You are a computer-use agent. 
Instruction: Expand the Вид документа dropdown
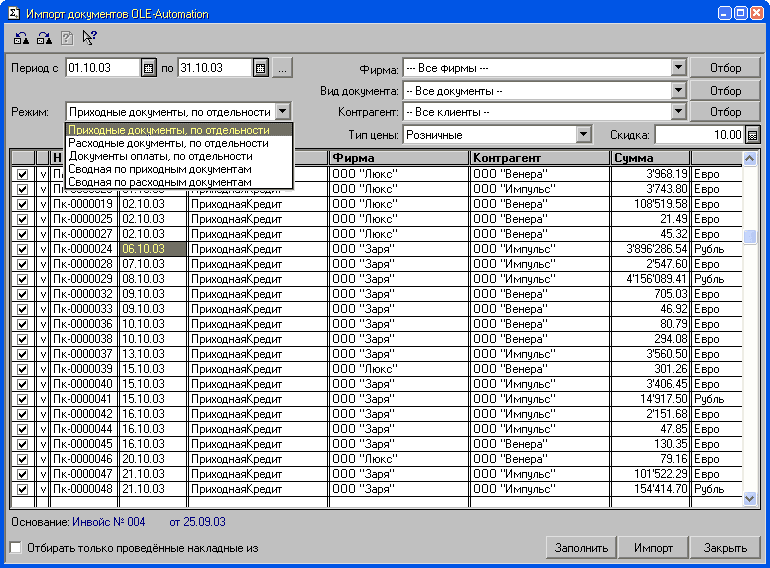[678, 90]
